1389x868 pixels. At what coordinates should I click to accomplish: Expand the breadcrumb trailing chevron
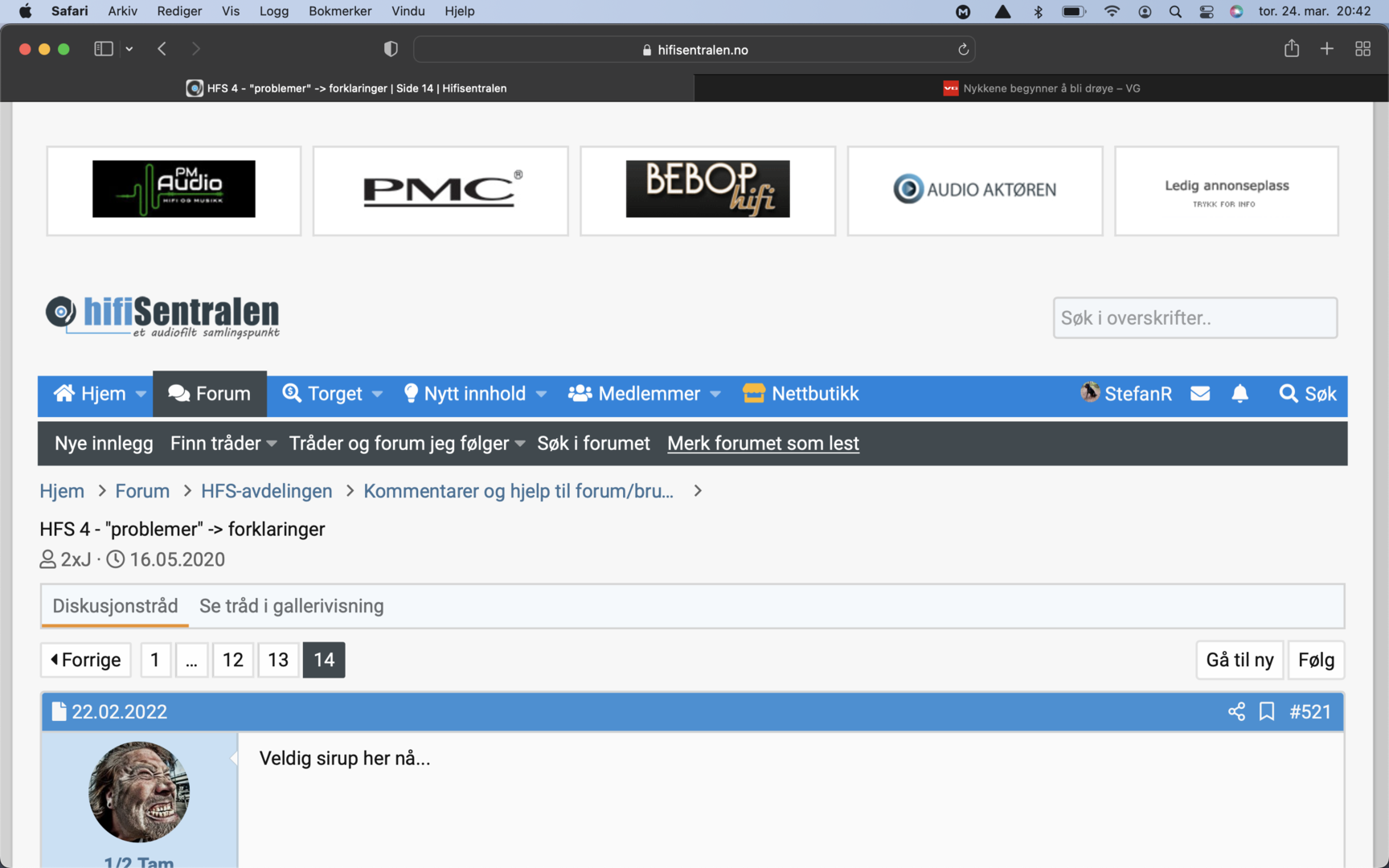698,491
